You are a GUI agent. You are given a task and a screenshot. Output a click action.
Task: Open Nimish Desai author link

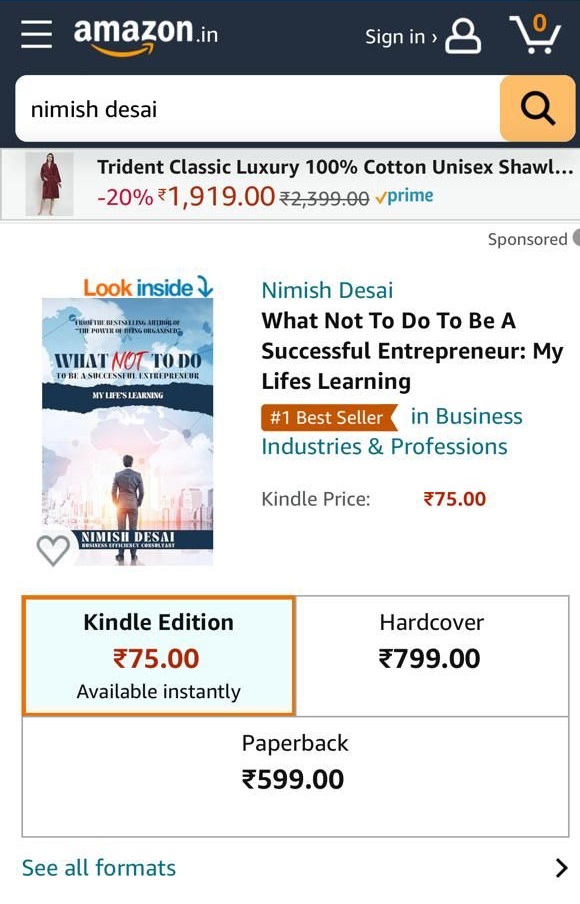click(327, 290)
